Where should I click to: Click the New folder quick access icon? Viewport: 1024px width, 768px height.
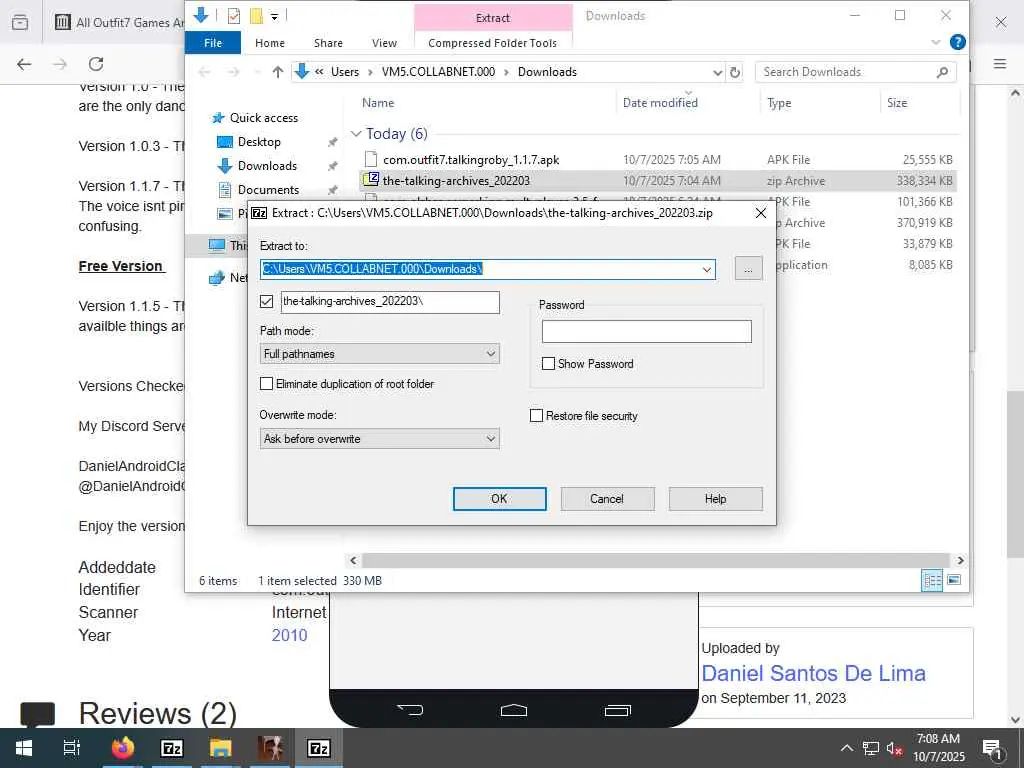257,16
